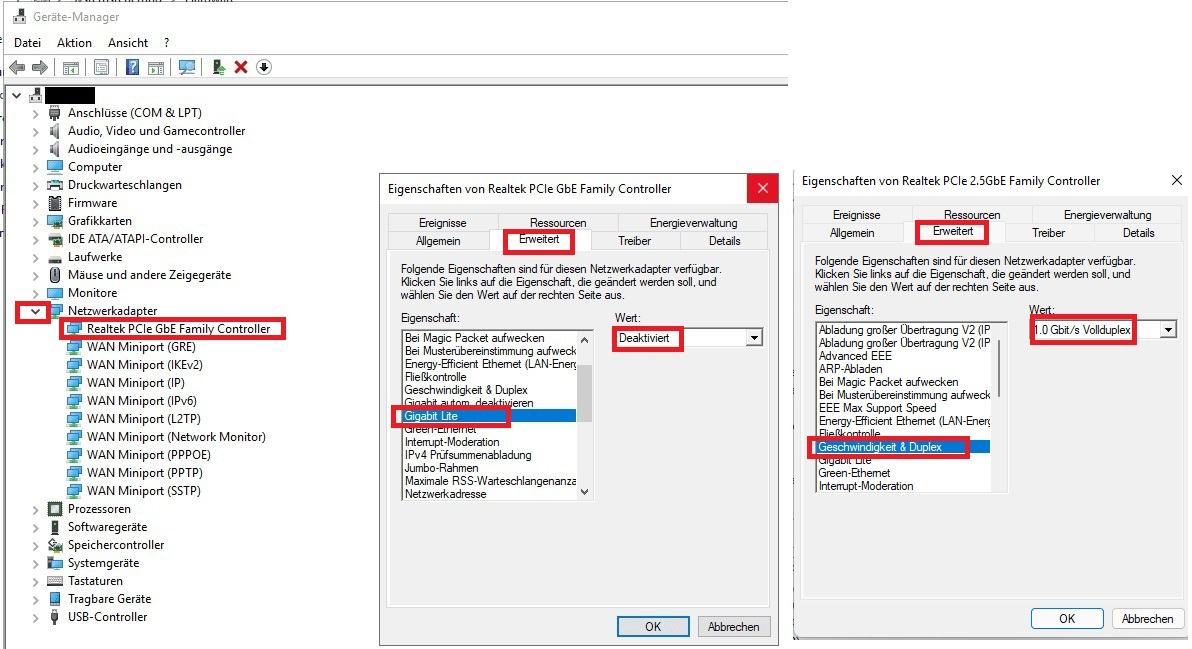Open the Properties sheet toolbar icon
Screen dimensions: 1192x649
coord(101,68)
